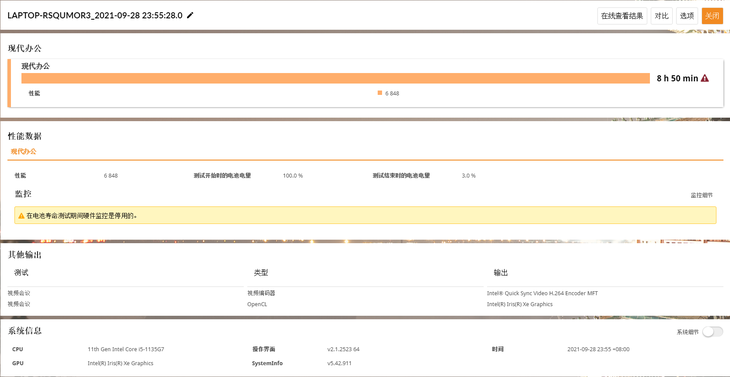Click the 类型 column header

click(x=261, y=273)
